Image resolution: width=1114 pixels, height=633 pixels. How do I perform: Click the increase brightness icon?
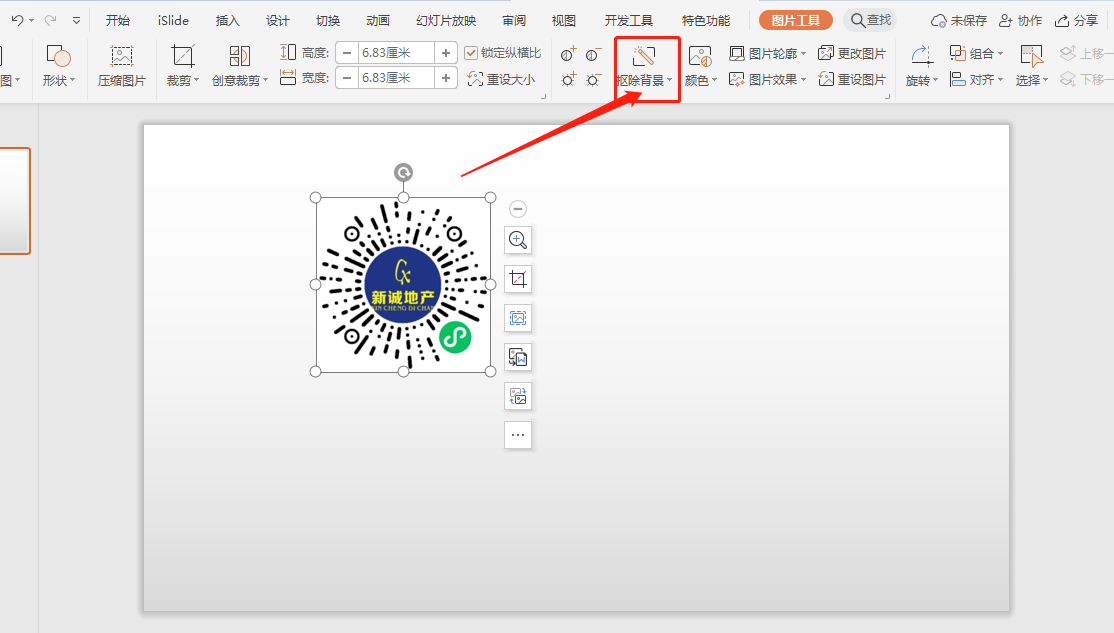coord(568,80)
